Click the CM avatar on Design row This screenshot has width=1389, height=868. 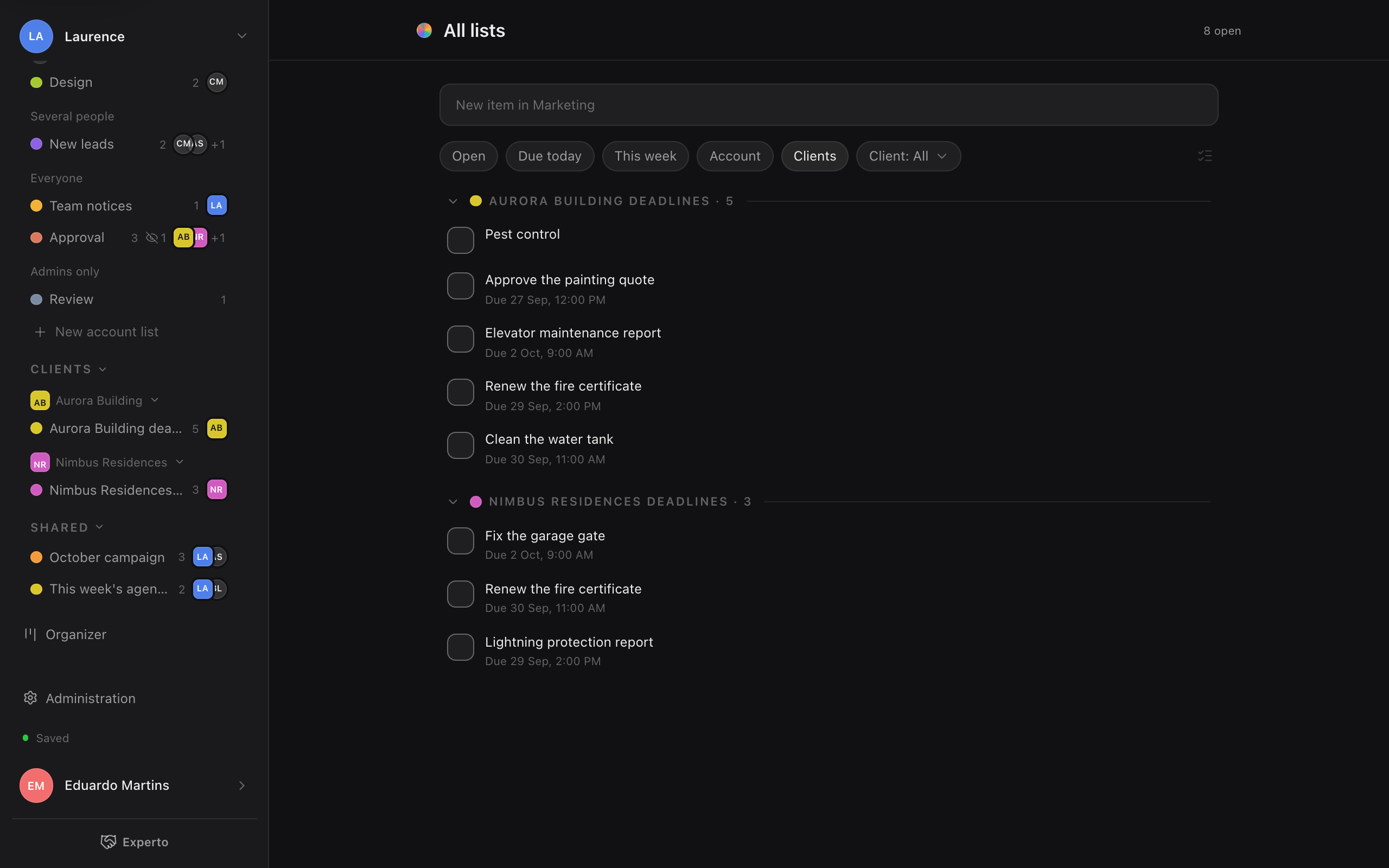tap(216, 82)
